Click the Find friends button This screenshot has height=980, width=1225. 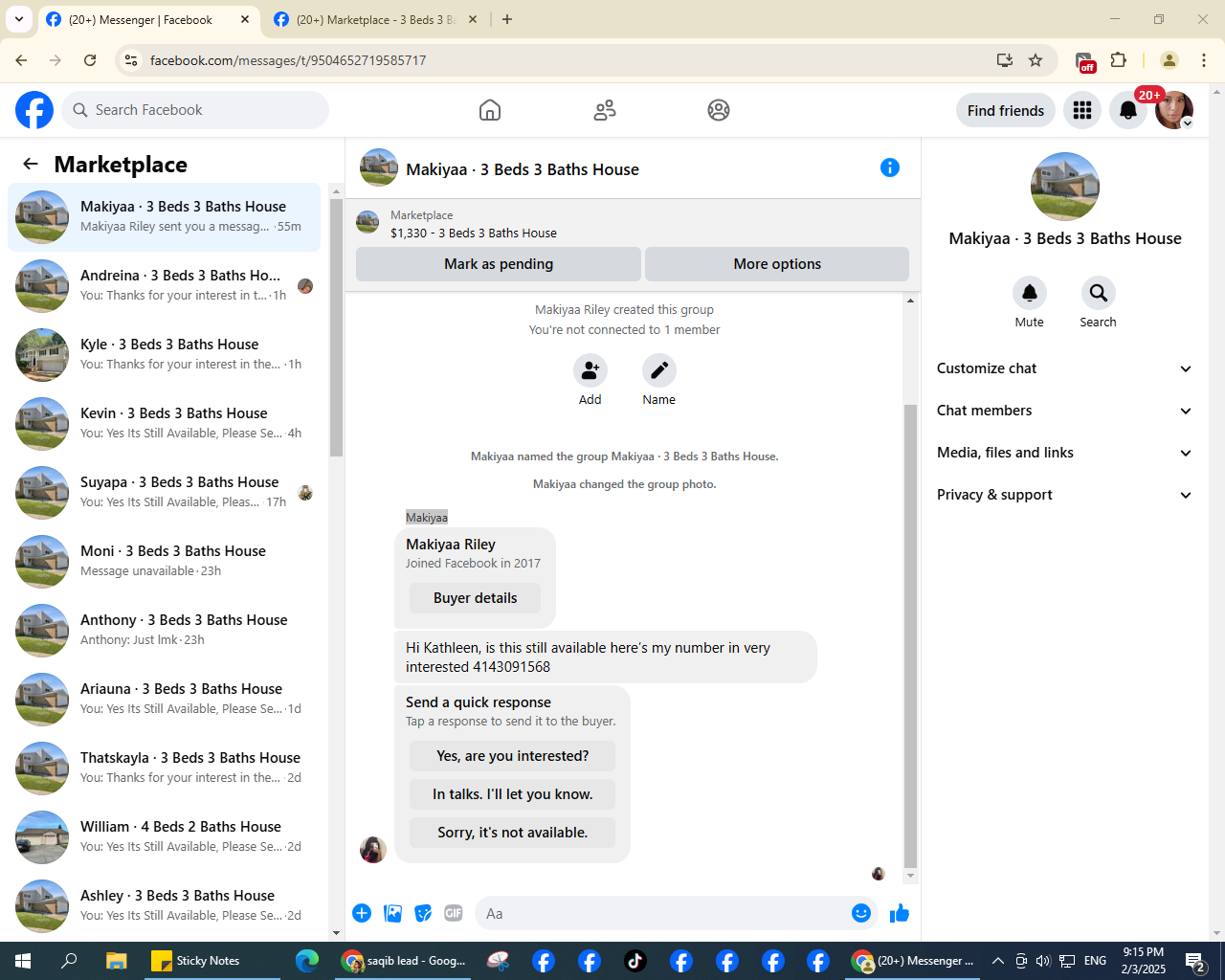1006,110
